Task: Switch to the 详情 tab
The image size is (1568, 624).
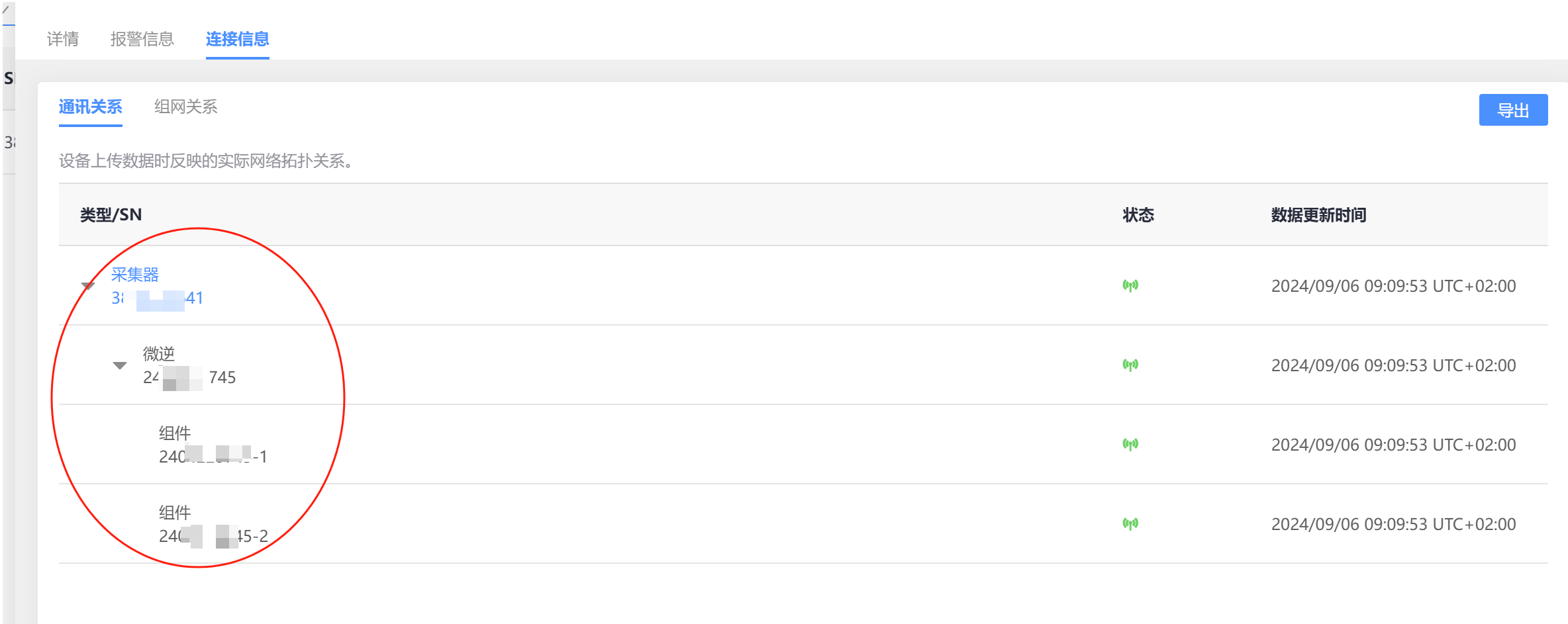Action: click(63, 39)
